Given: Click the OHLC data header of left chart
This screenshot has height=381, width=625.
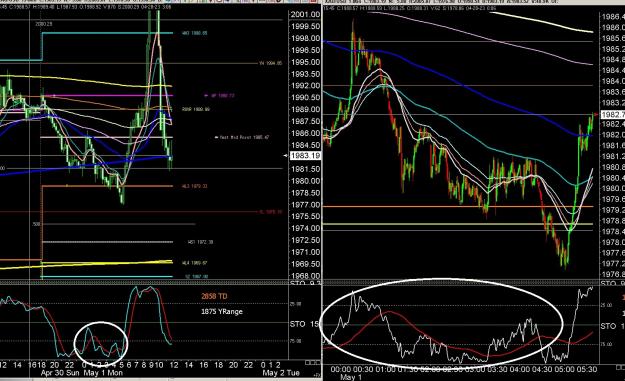Looking at the screenshot, I should (x=86, y=7).
